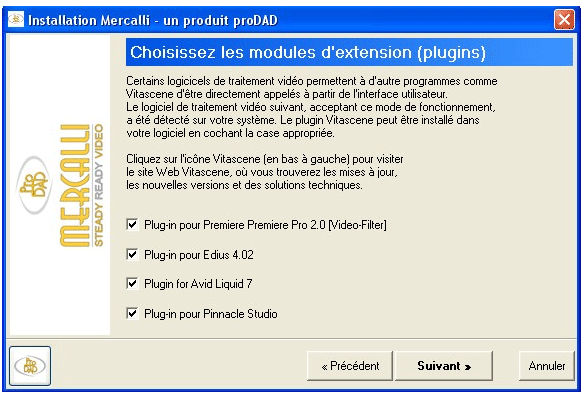The width and height of the screenshot is (586, 397).
Task: Untick the Pinnacle Studio plug-in checkbox
Action: 132,313
